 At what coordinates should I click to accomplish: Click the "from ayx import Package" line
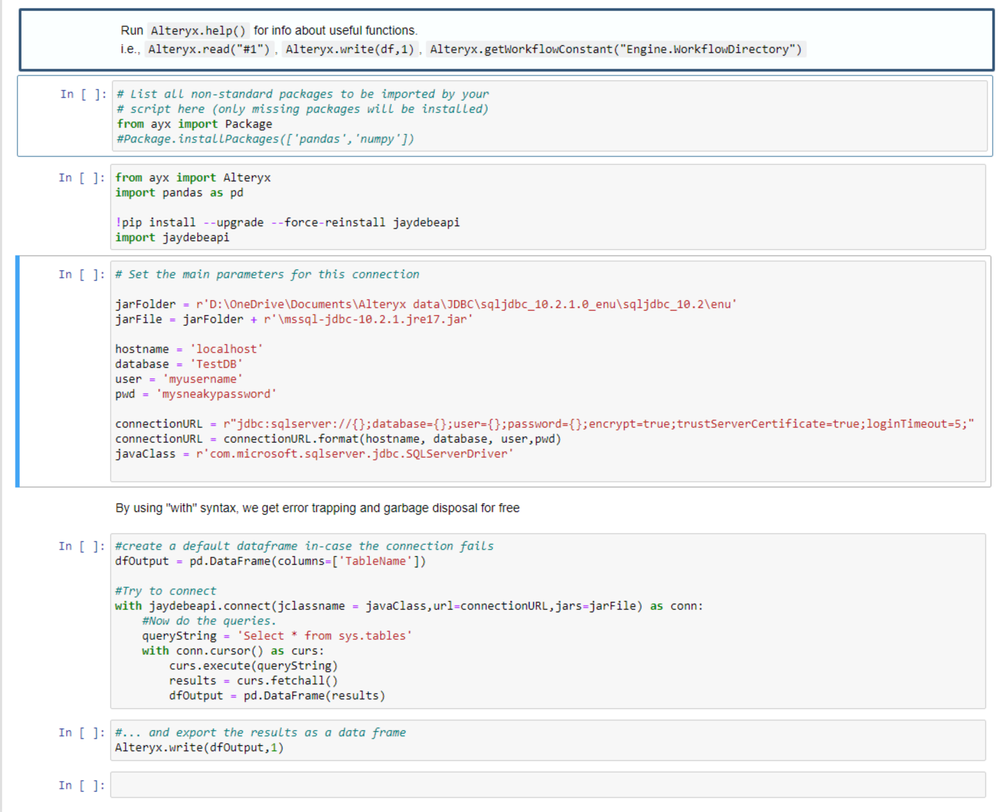pyautogui.click(x=194, y=124)
